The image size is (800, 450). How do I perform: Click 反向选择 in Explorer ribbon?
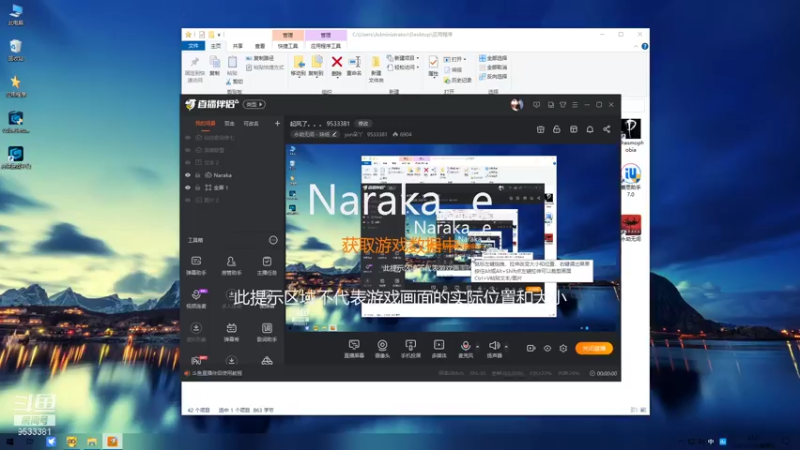point(493,77)
